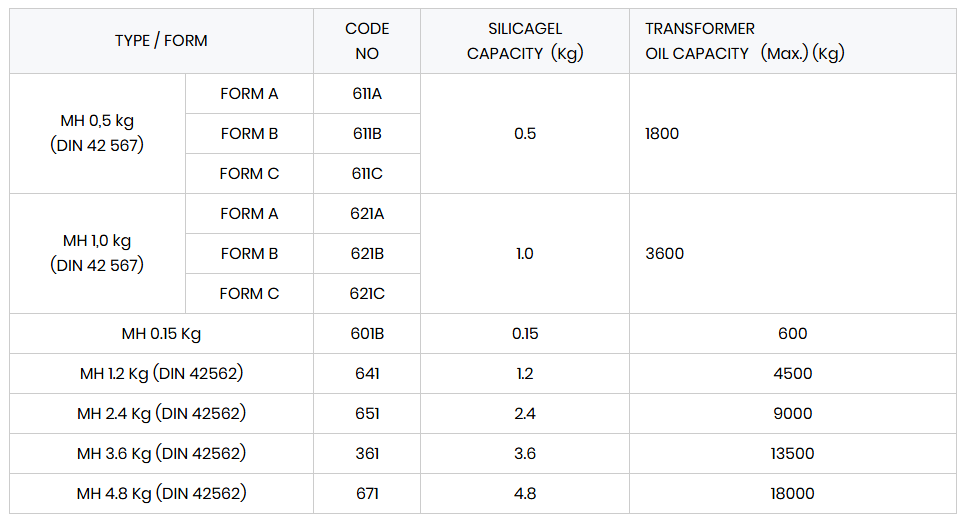
Task: Click code 611A cell
Action: click(x=367, y=93)
